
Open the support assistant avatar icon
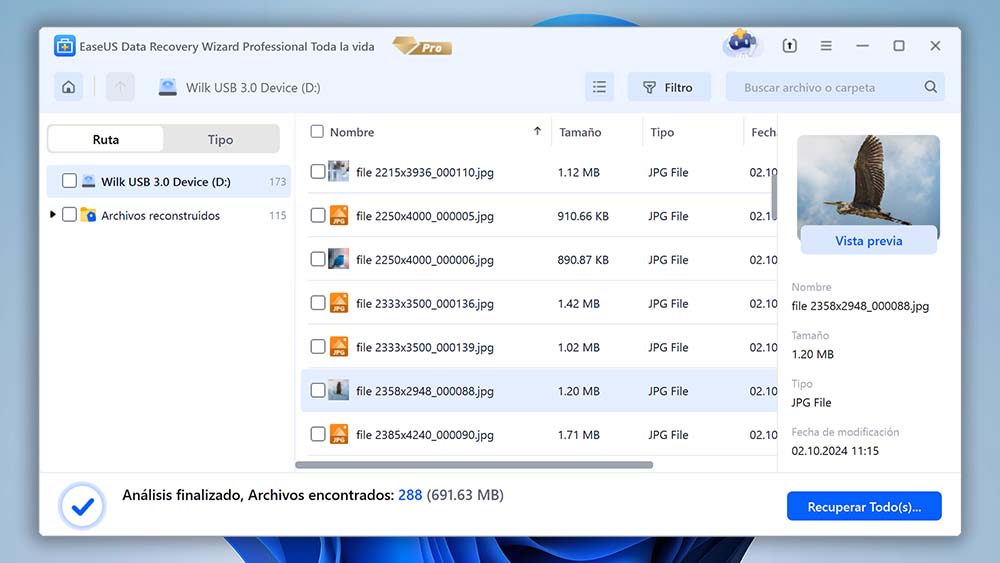click(x=740, y=44)
